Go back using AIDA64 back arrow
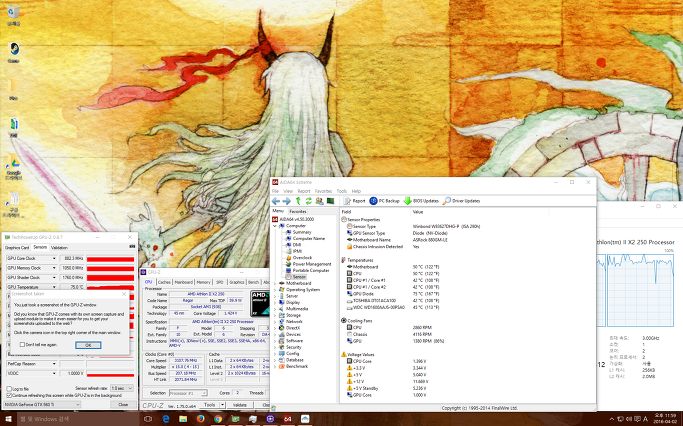Screen dimensions: 683x426 [x=276, y=201]
